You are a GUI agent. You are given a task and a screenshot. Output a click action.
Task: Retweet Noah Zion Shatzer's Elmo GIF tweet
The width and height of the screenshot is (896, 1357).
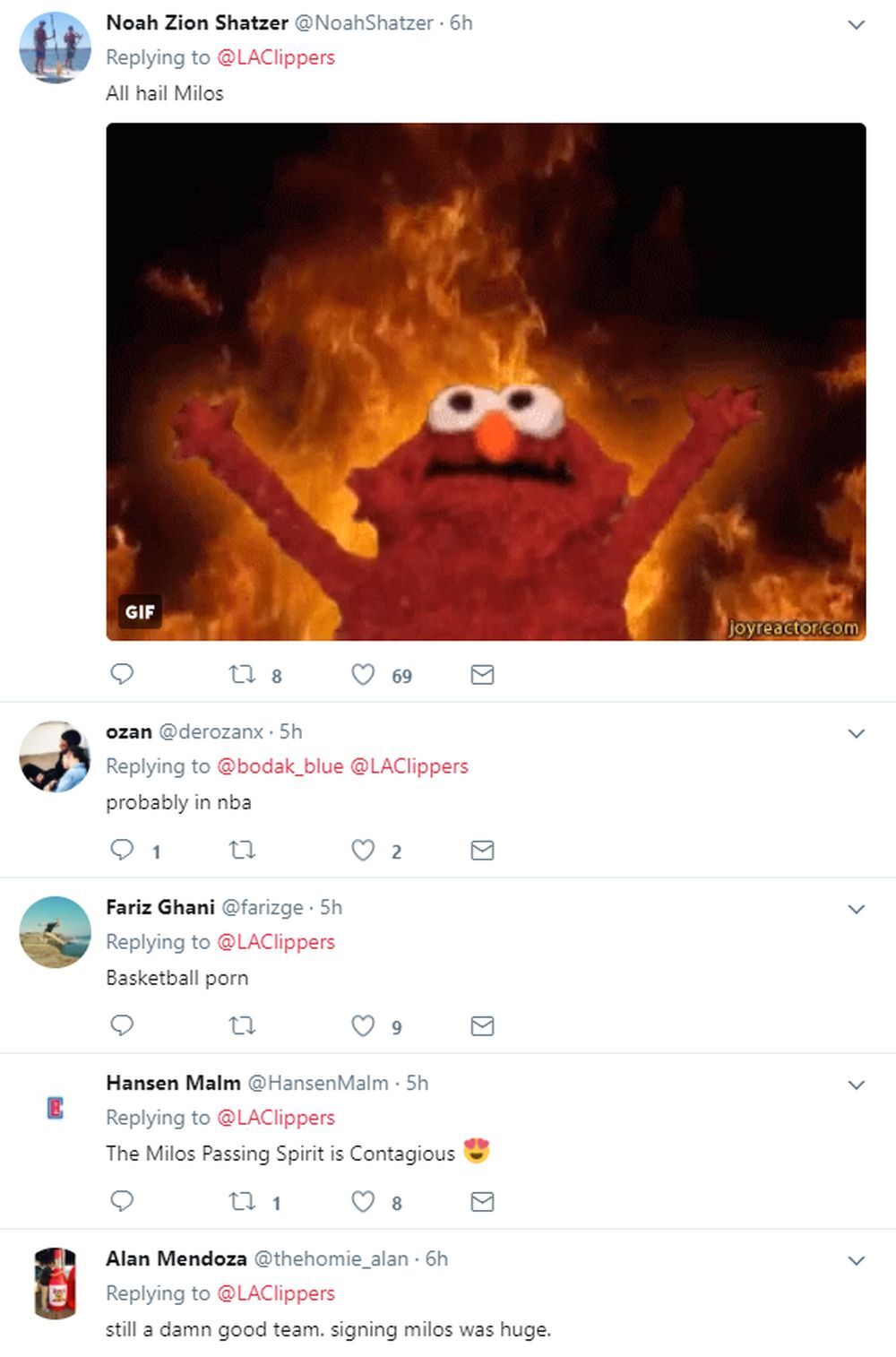[243, 674]
